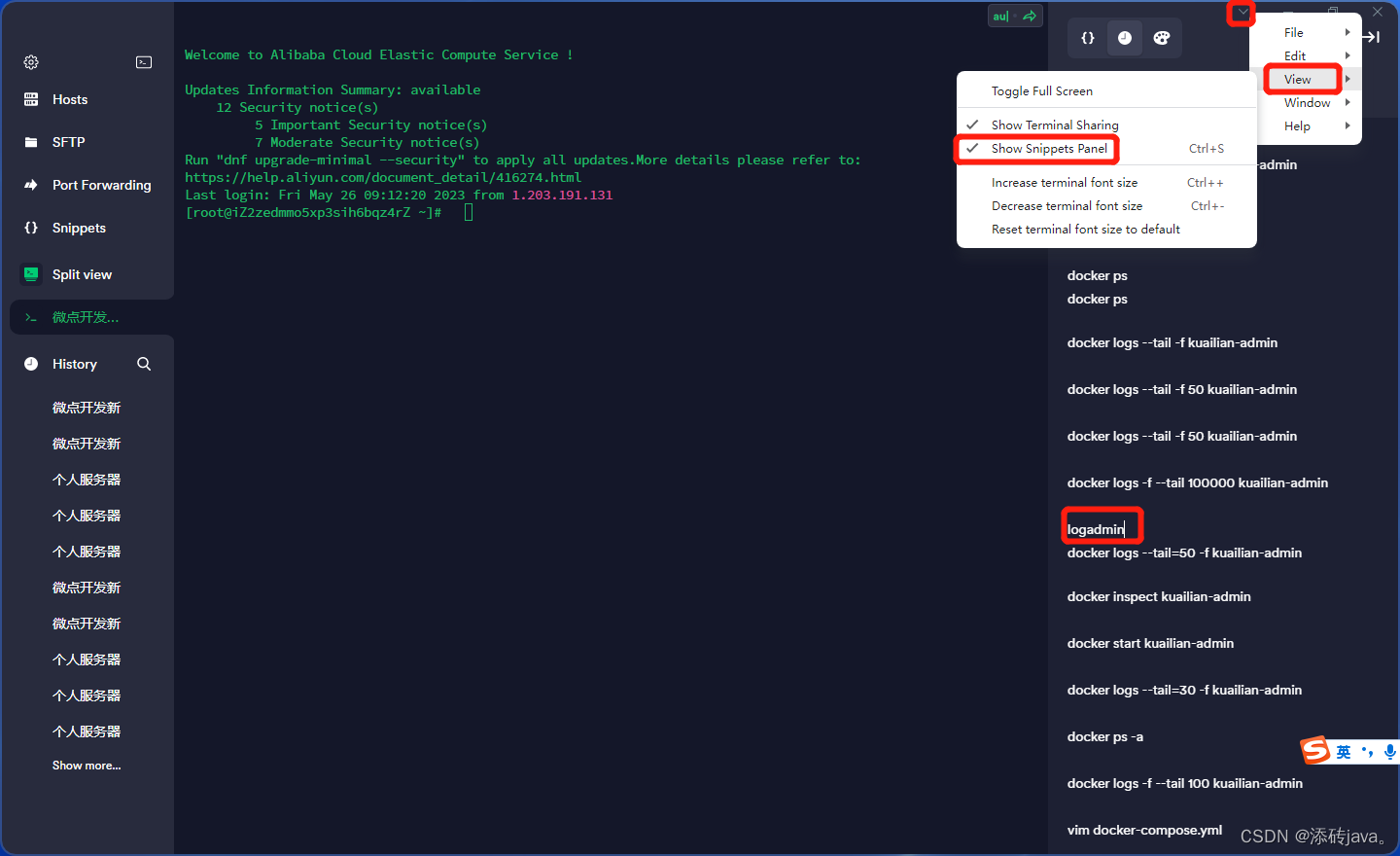This screenshot has width=1400, height=856.
Task: Enable Split view mode
Action: tap(82, 274)
